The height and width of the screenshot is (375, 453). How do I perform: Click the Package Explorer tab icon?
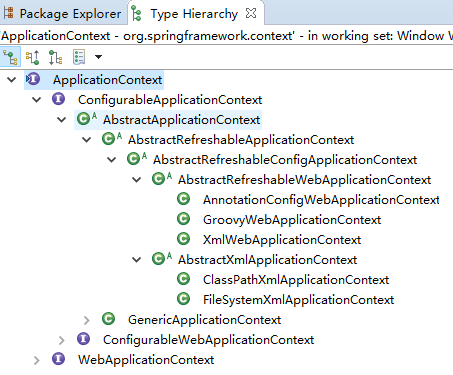8,13
